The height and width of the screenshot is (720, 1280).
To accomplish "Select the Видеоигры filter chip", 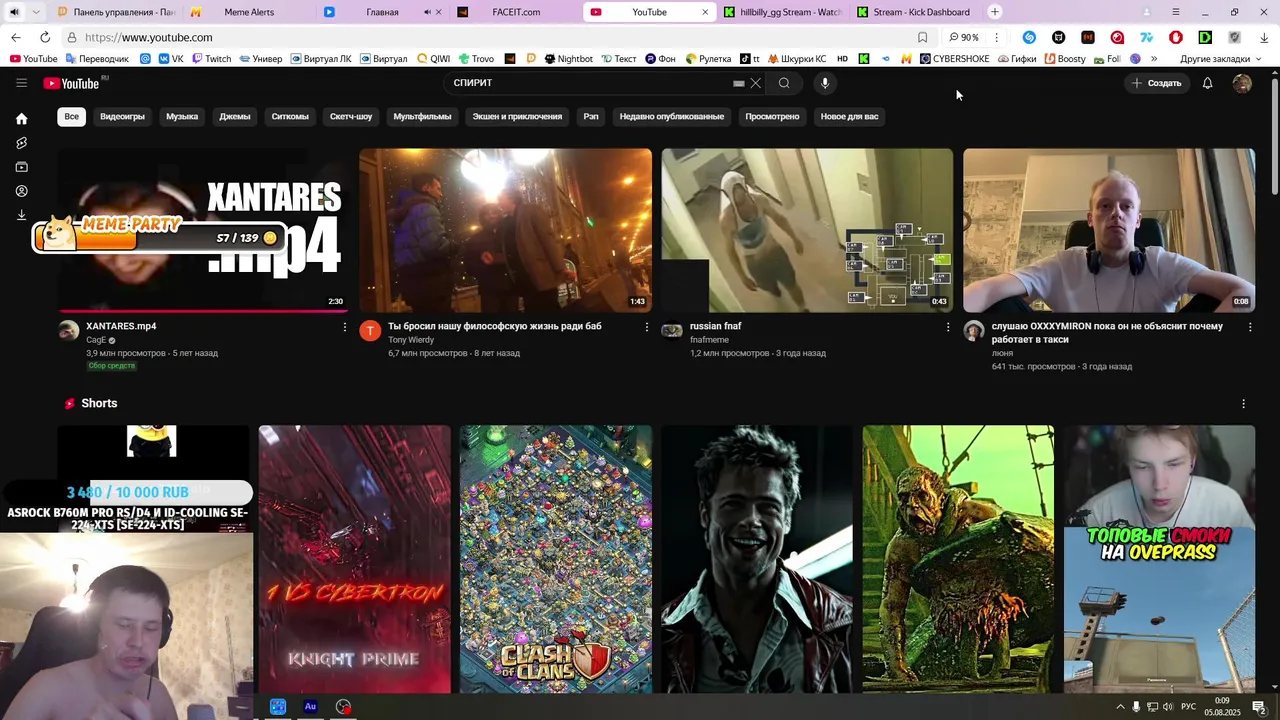I will 122,116.
